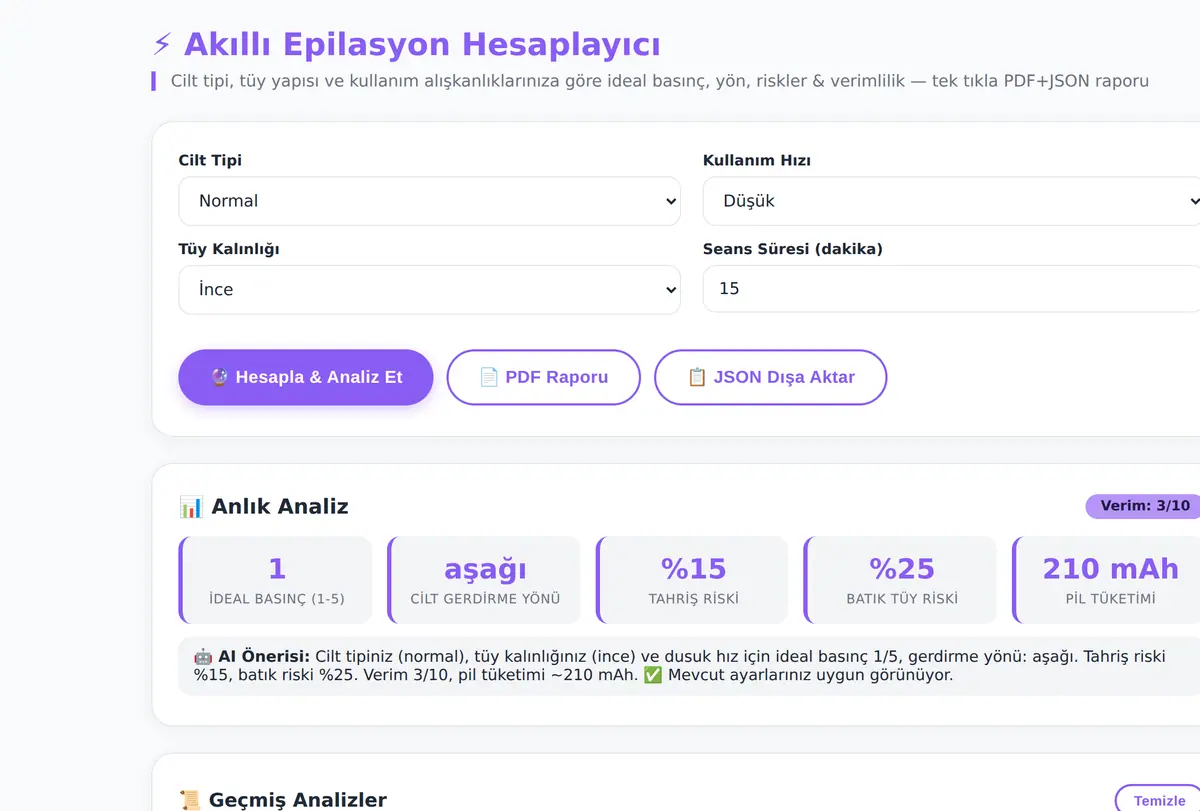Click the 210 mAh Pil Tüketimi card

click(1108, 580)
